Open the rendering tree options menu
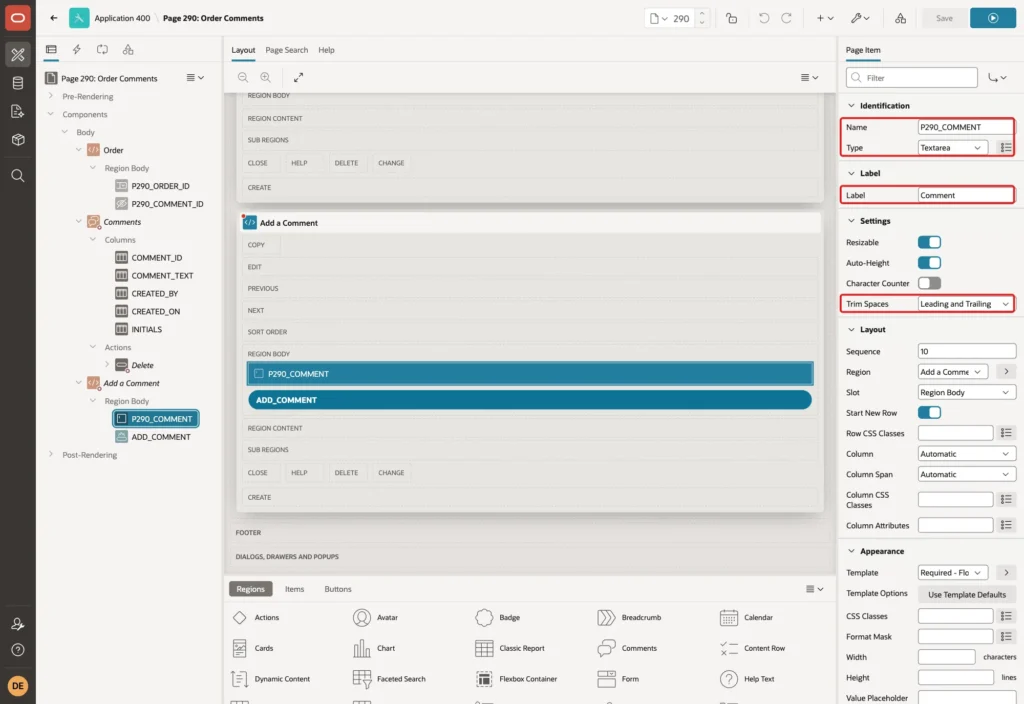Viewport: 1024px width, 704px height. pos(195,78)
